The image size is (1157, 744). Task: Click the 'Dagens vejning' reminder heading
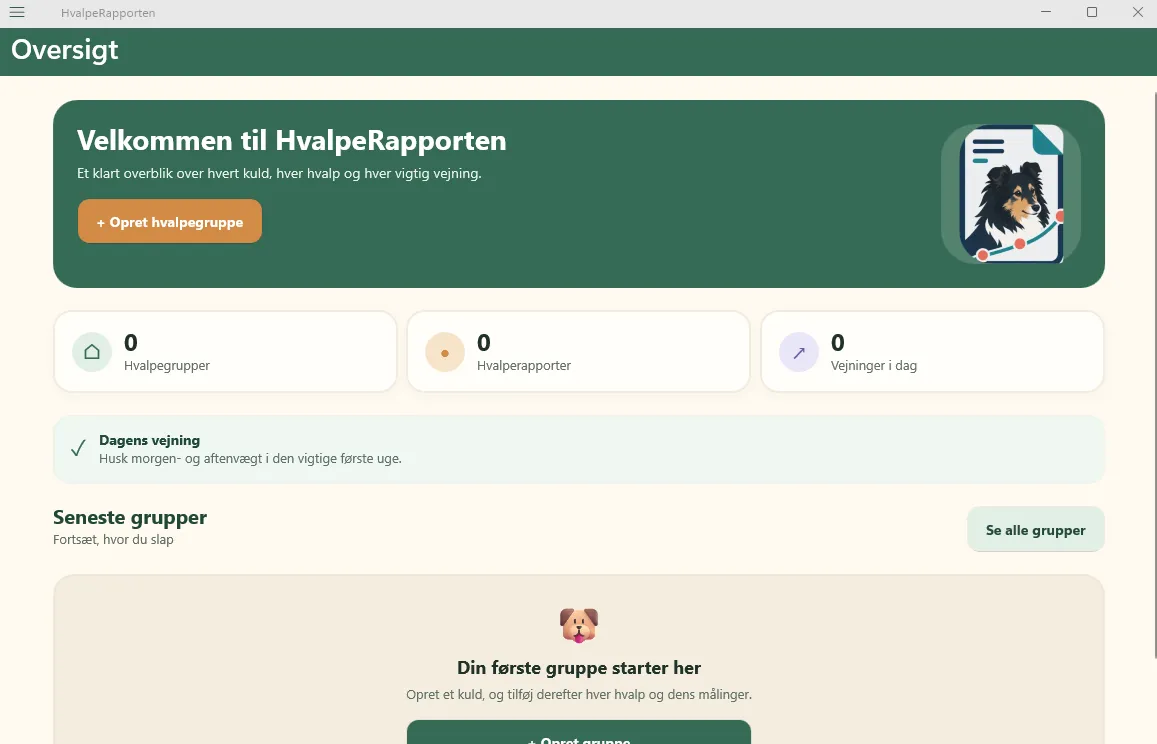149,440
